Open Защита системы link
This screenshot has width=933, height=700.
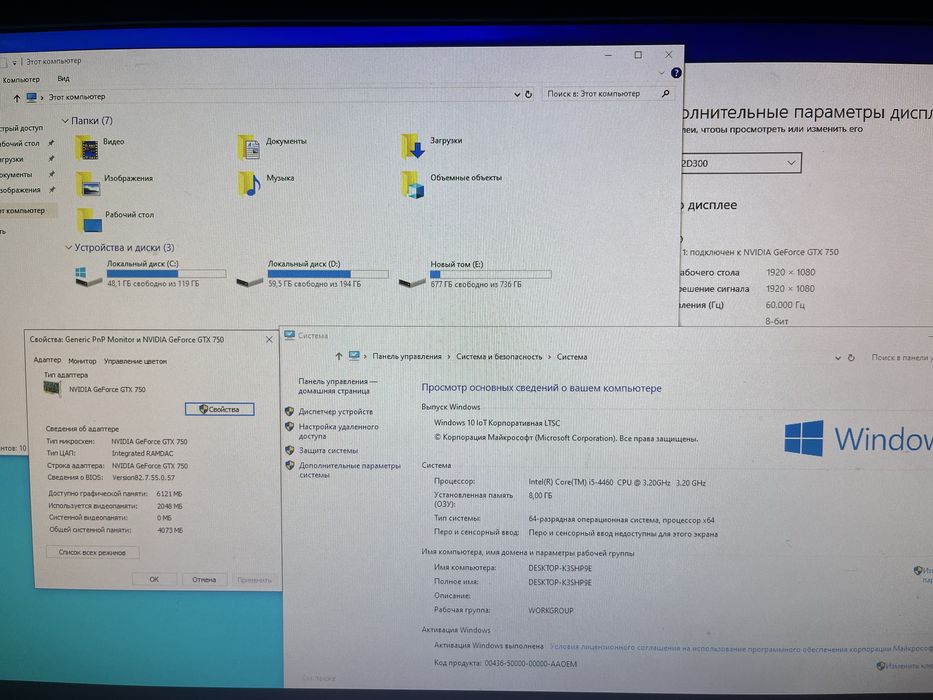pos(328,451)
